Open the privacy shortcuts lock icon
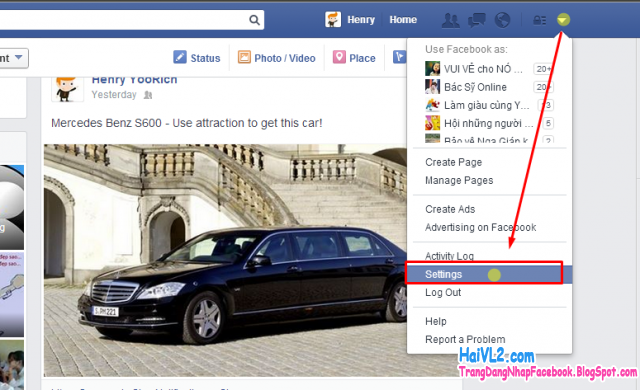This screenshot has height=390, width=640. click(x=540, y=20)
